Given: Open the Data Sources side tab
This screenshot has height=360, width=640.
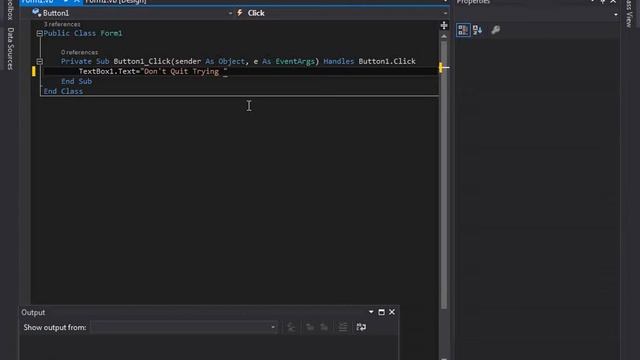Looking at the screenshot, I should 10,49.
